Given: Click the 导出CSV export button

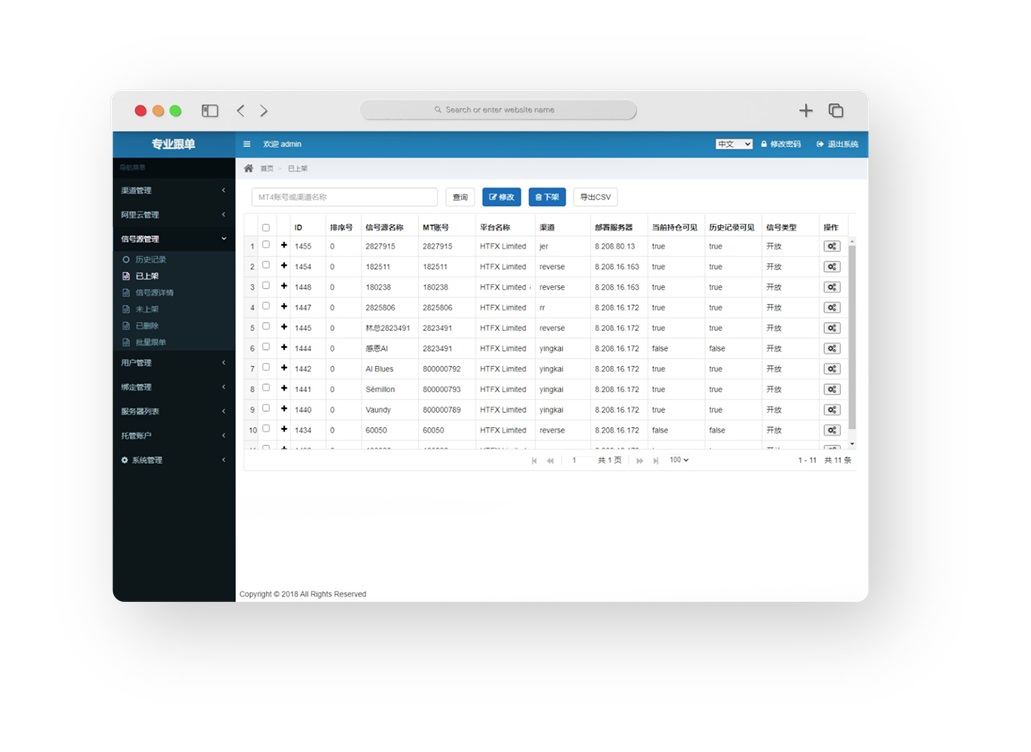Looking at the screenshot, I should coord(595,197).
